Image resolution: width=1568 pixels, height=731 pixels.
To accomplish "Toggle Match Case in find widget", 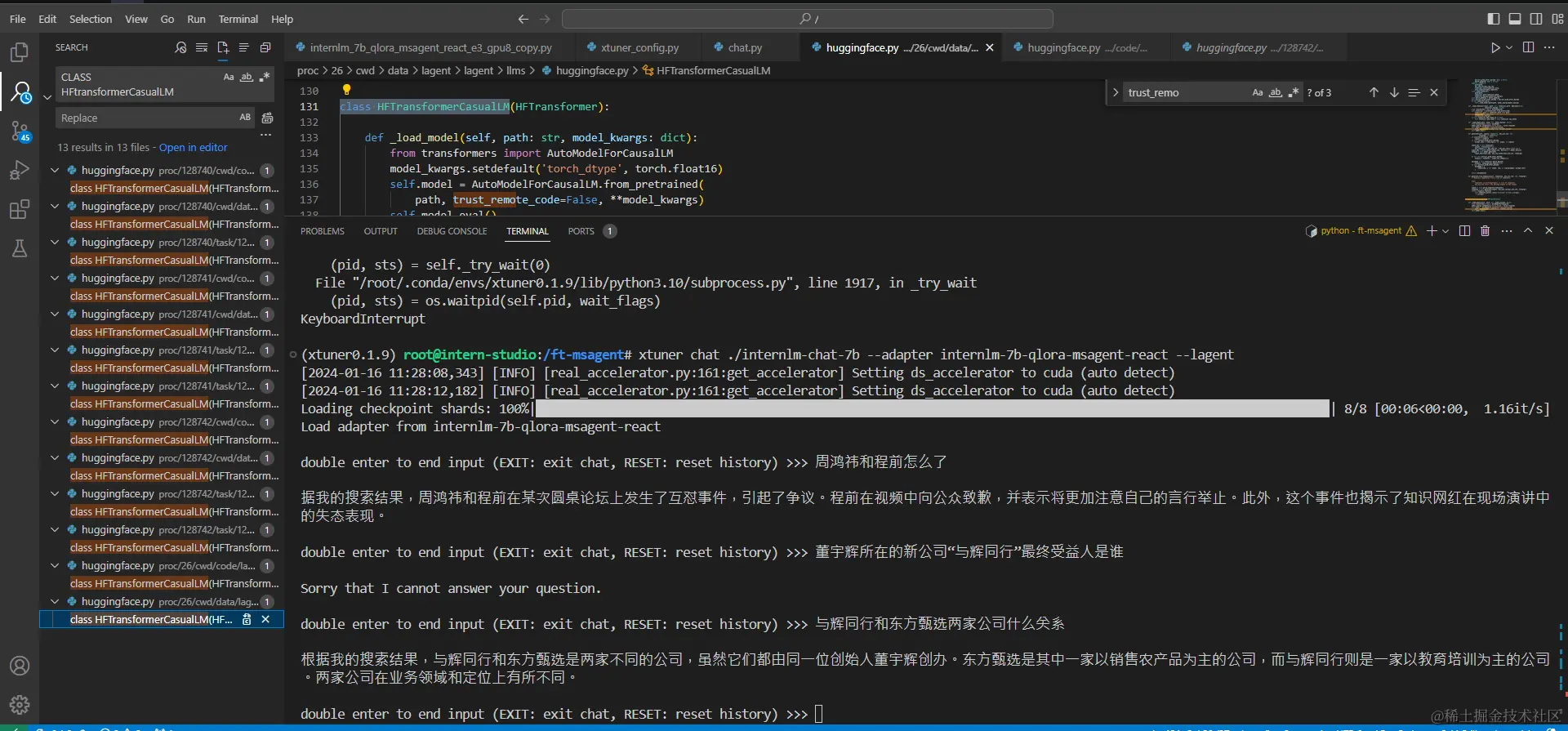I will click(x=1258, y=92).
